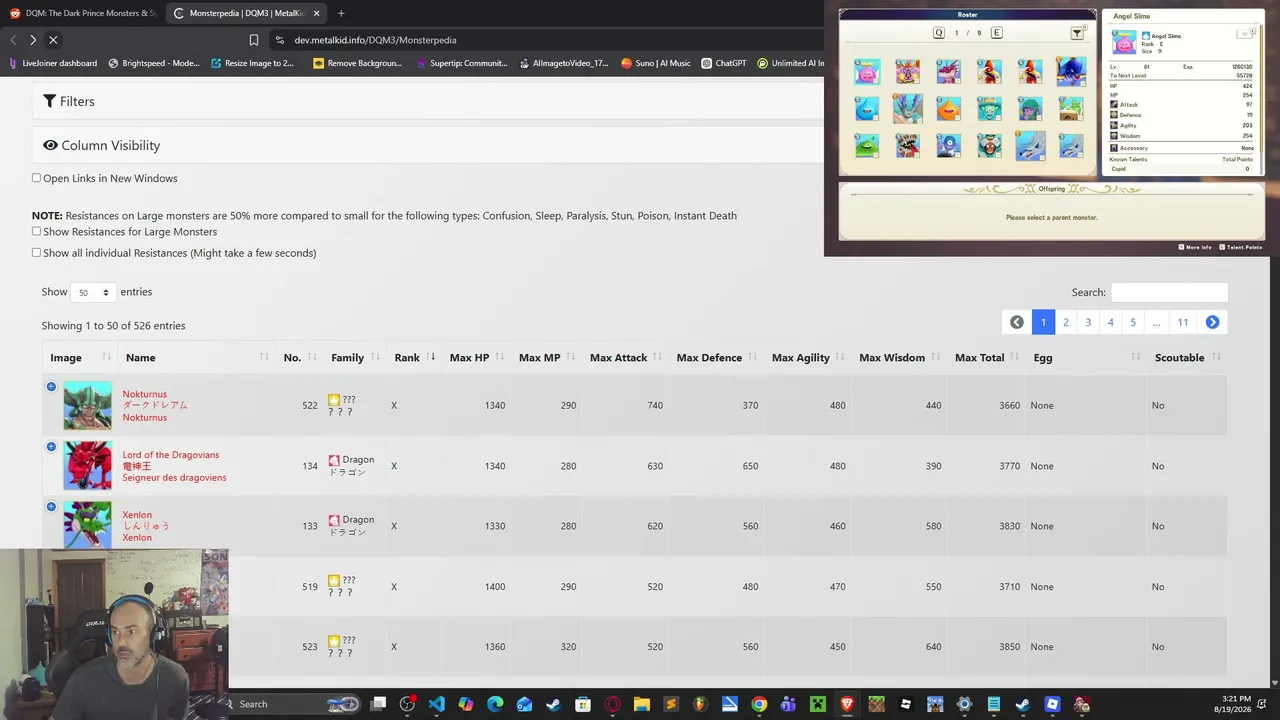This screenshot has height=720, width=1280.
Task: Enable Show all individual Resistances checkbox
Action: pyautogui.click(x=37, y=252)
